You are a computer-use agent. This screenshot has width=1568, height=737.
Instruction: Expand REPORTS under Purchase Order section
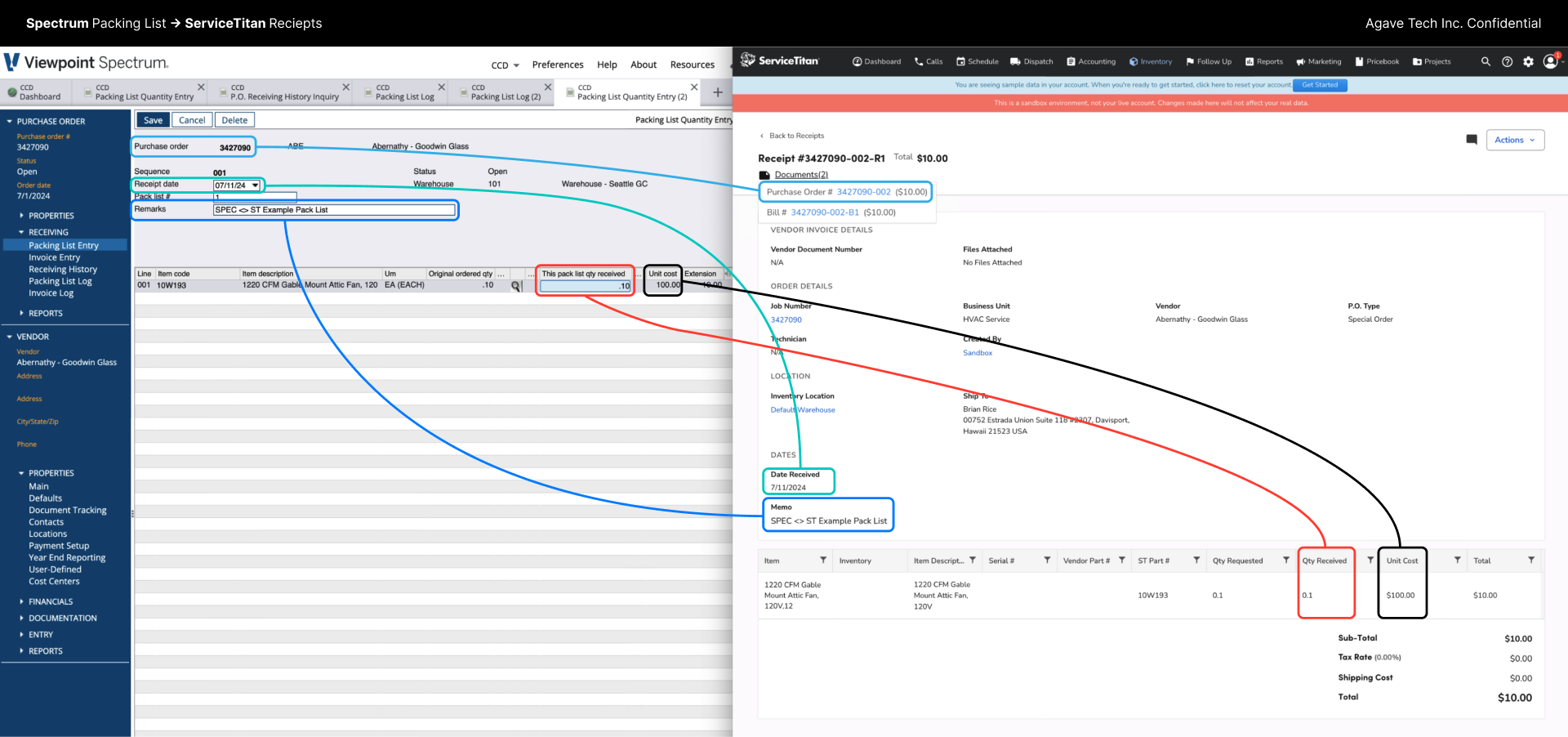[21, 313]
